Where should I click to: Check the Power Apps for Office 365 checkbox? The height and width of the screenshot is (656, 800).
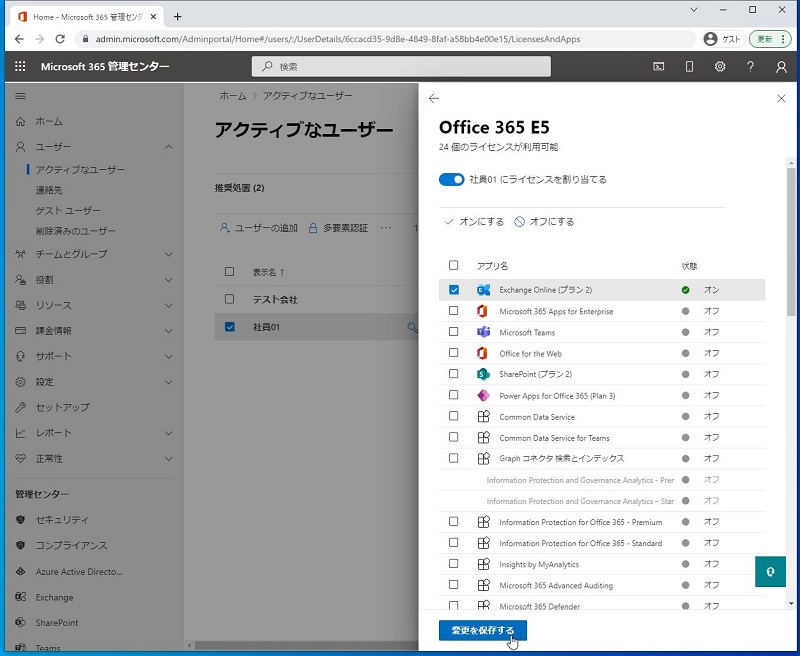(x=454, y=395)
